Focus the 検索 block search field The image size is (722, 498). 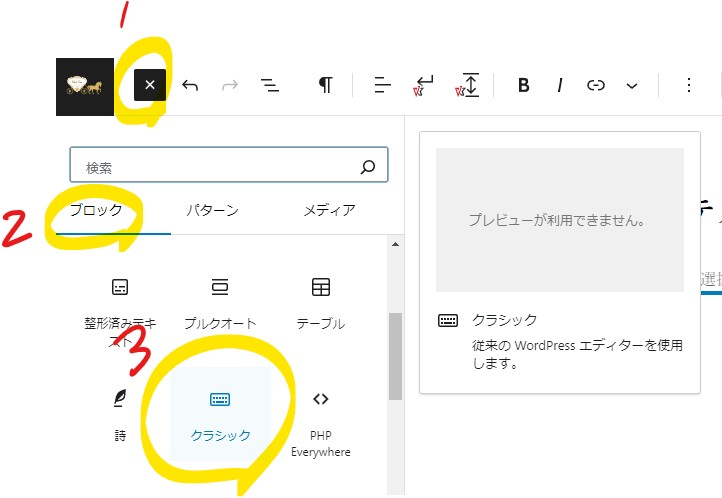tap(229, 165)
